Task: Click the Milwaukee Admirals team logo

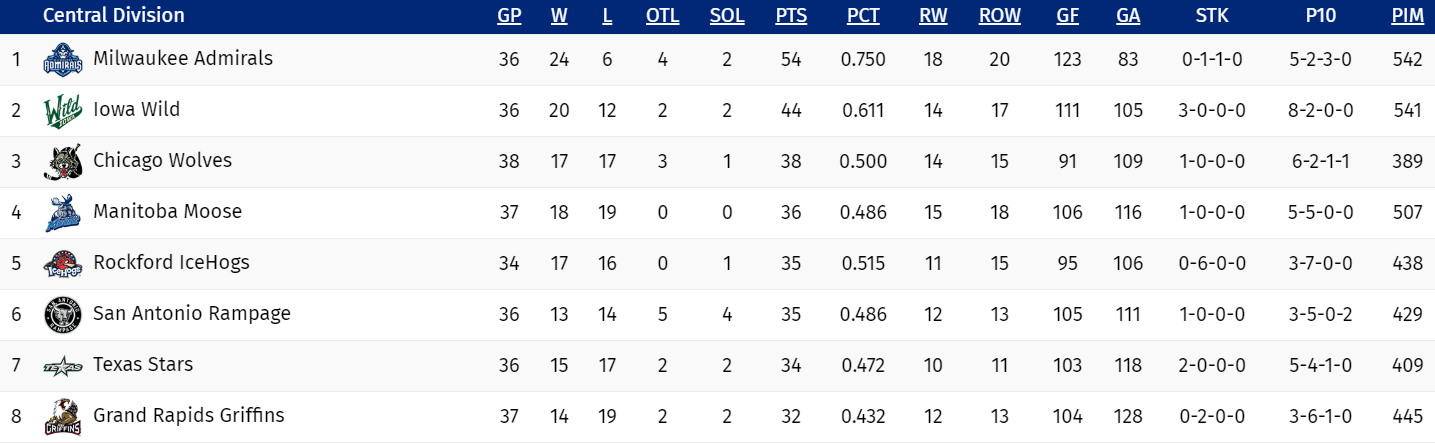Action: [x=60, y=60]
